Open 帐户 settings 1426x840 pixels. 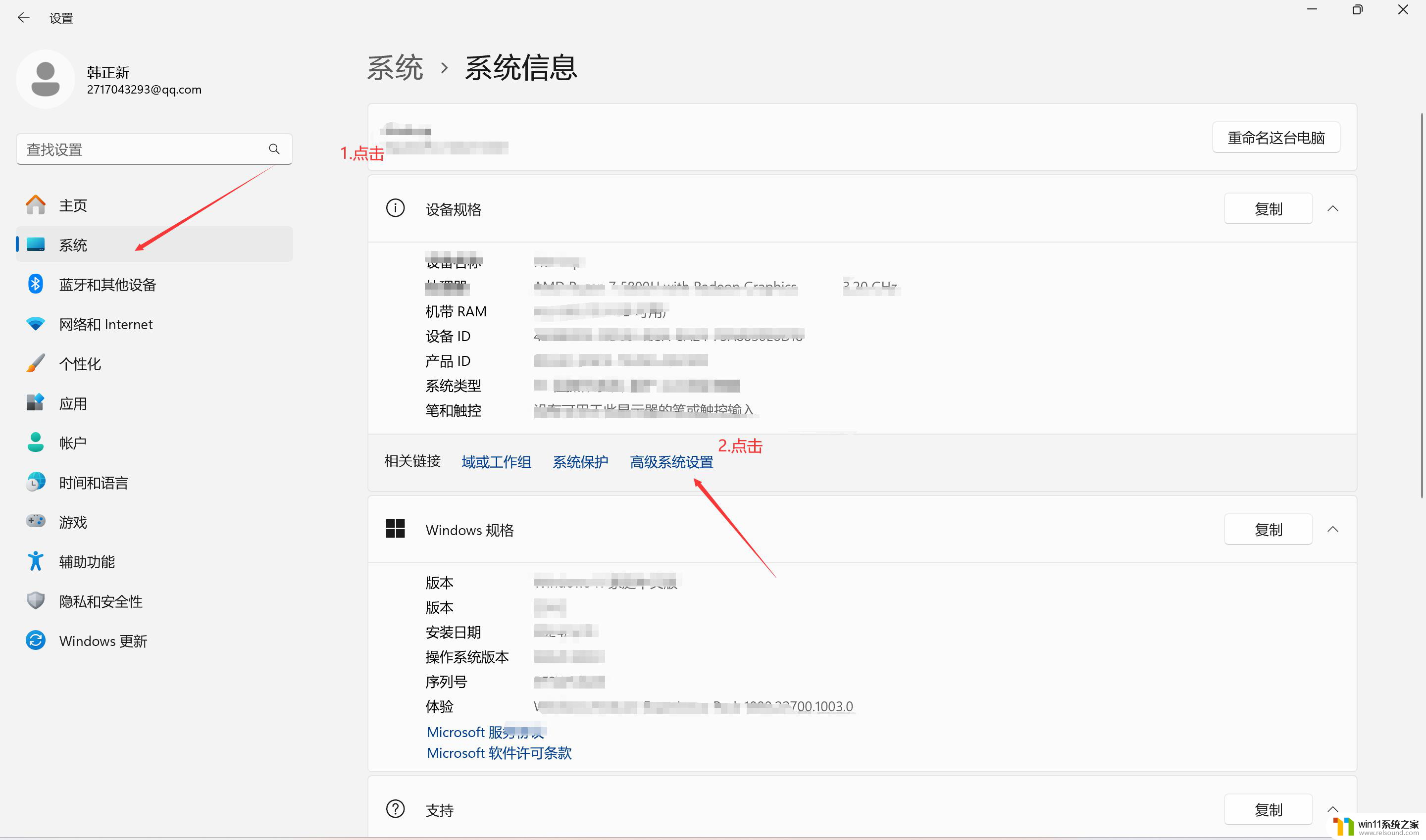pos(154,443)
